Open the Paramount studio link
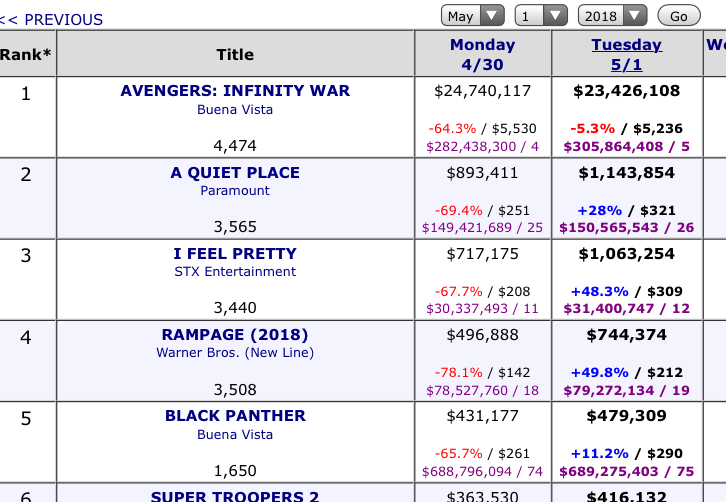This screenshot has height=502, width=726. pyautogui.click(x=235, y=190)
